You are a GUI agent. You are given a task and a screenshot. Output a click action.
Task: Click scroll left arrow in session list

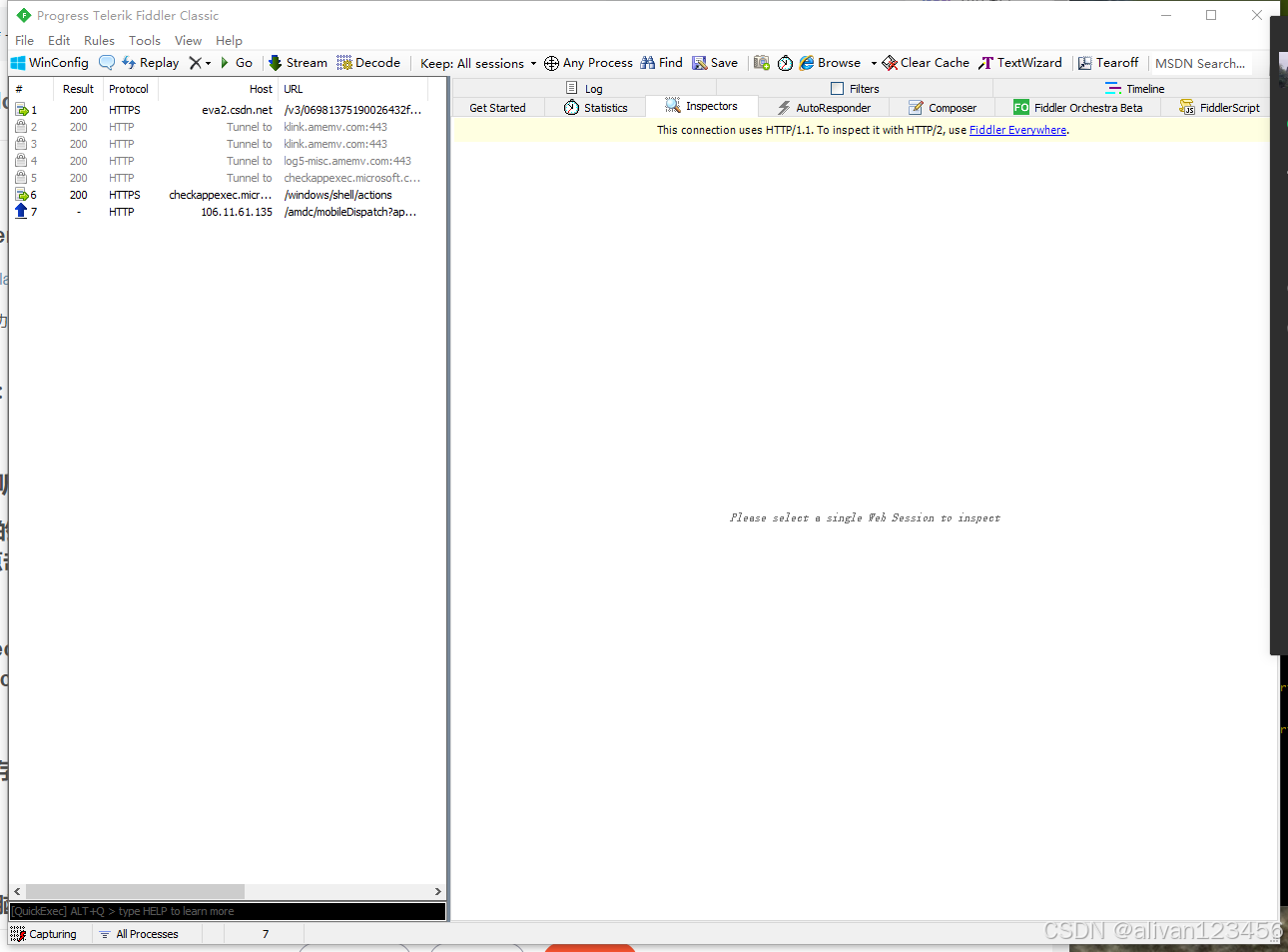(x=17, y=891)
